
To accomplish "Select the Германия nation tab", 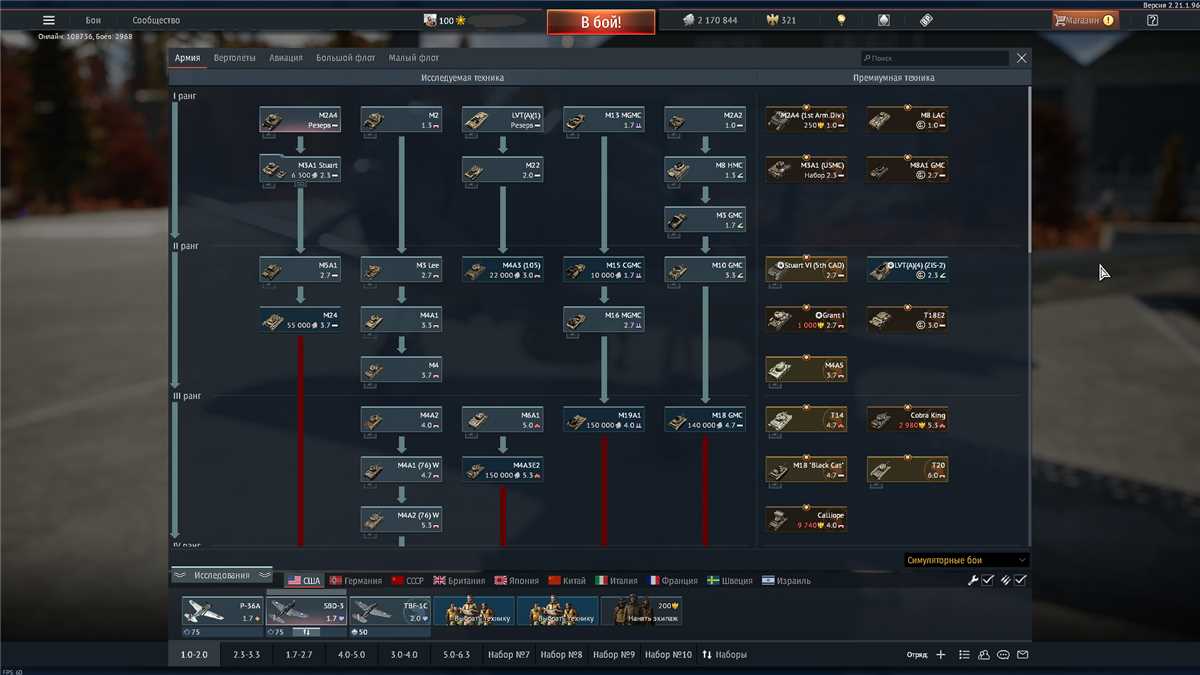I will 356,581.
